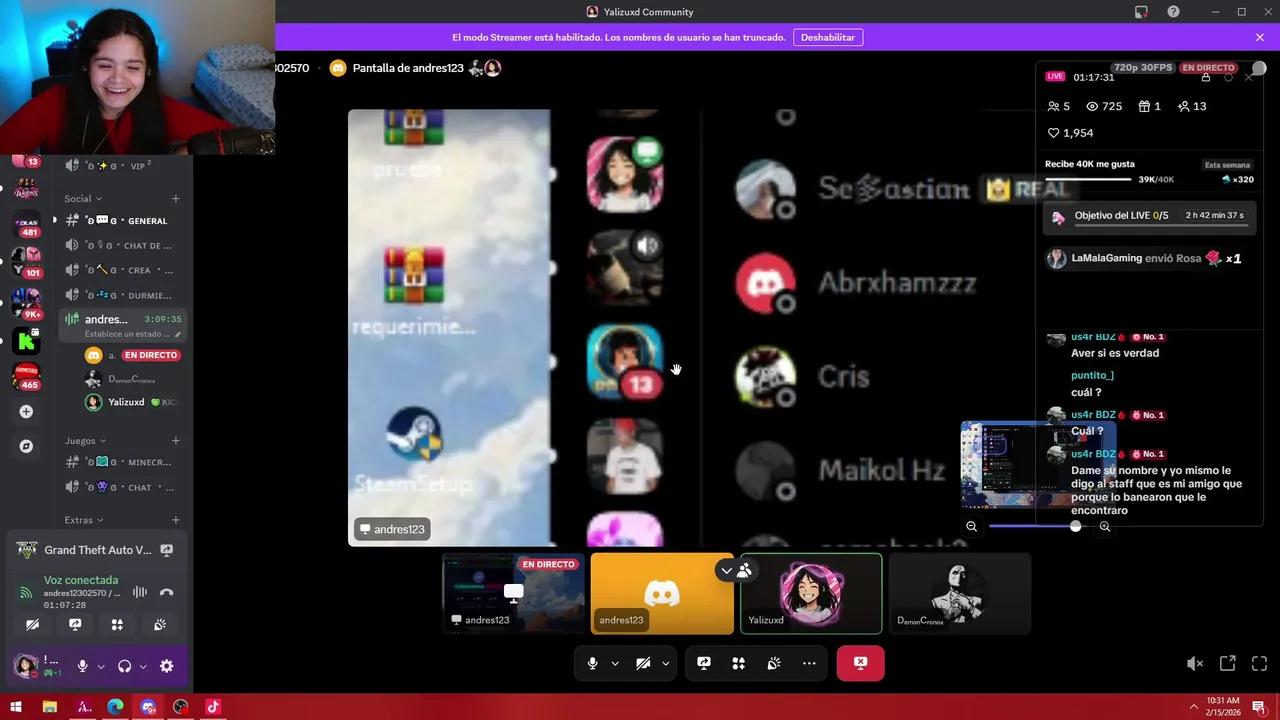The height and width of the screenshot is (720, 1280).
Task: Open the GENERAL text channel
Action: (x=122, y=221)
